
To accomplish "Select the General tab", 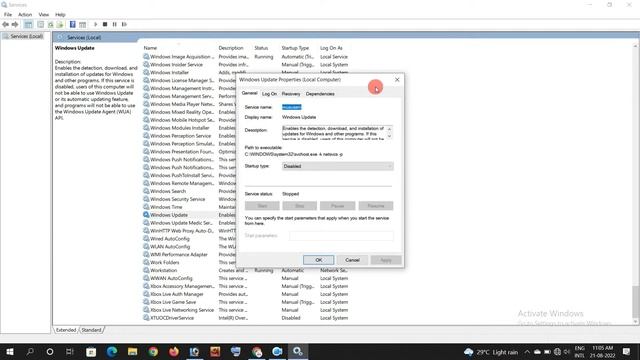I will pyautogui.click(x=249, y=93).
